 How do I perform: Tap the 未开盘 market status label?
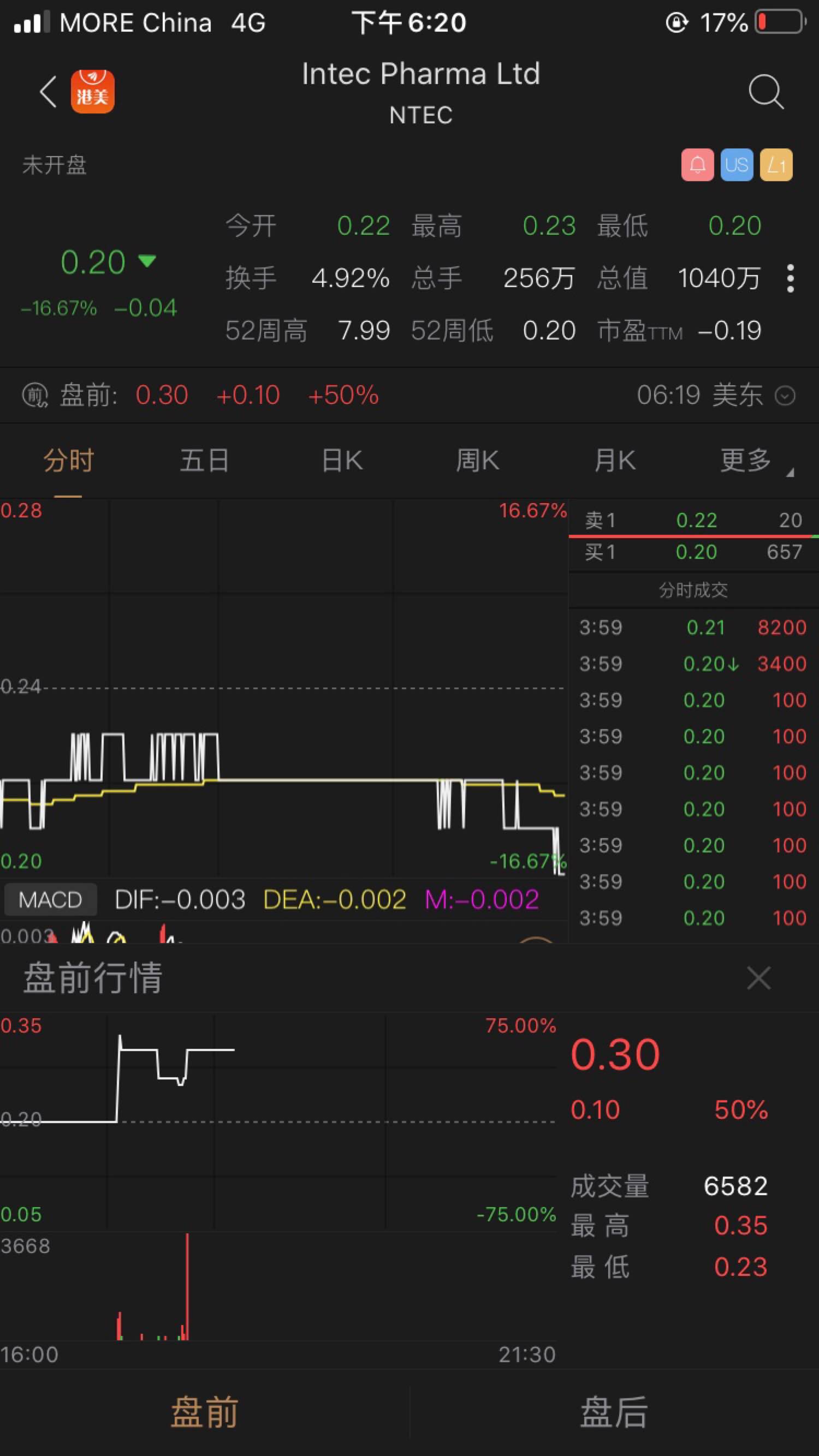54,165
